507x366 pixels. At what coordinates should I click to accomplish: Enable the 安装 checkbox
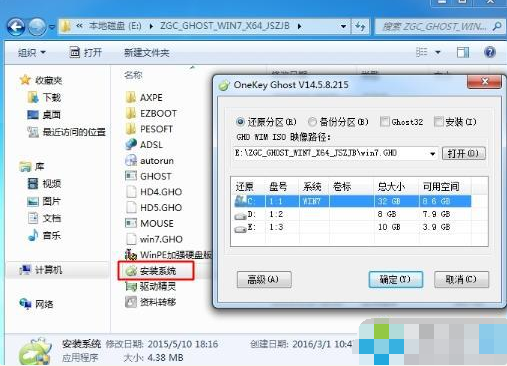[x=439, y=121]
